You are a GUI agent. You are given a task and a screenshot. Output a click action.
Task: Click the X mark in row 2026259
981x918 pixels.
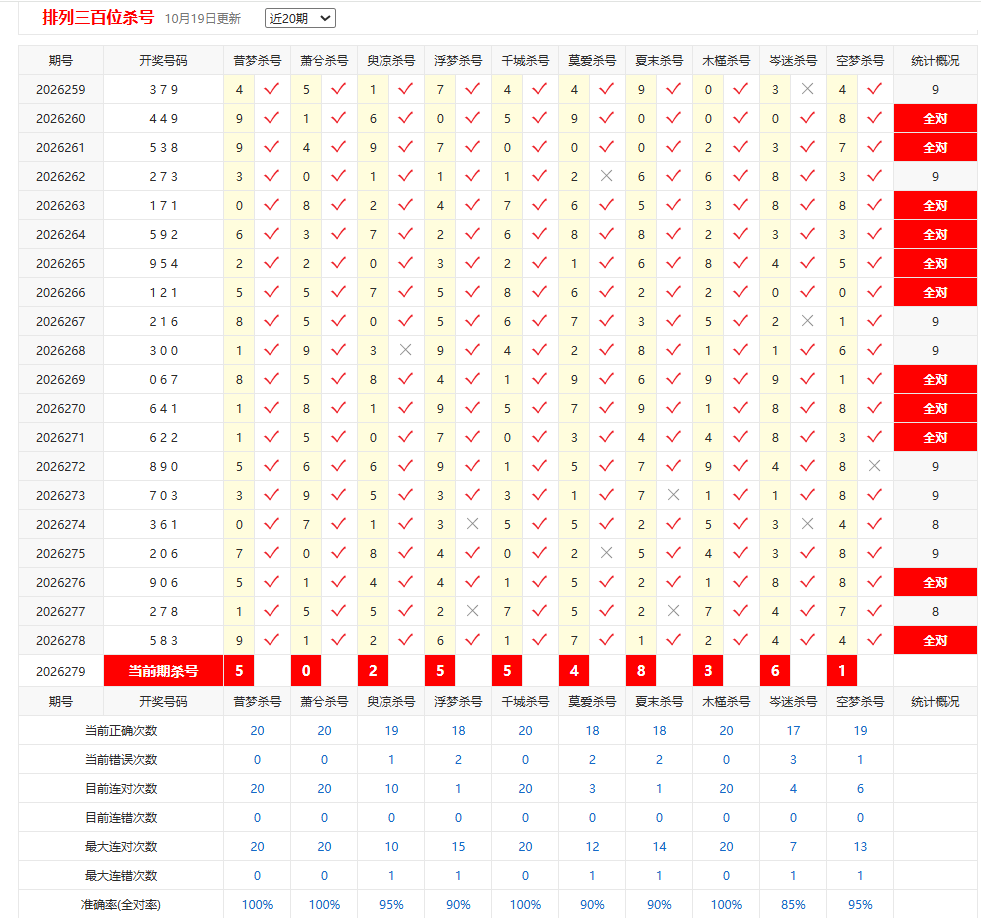click(808, 89)
